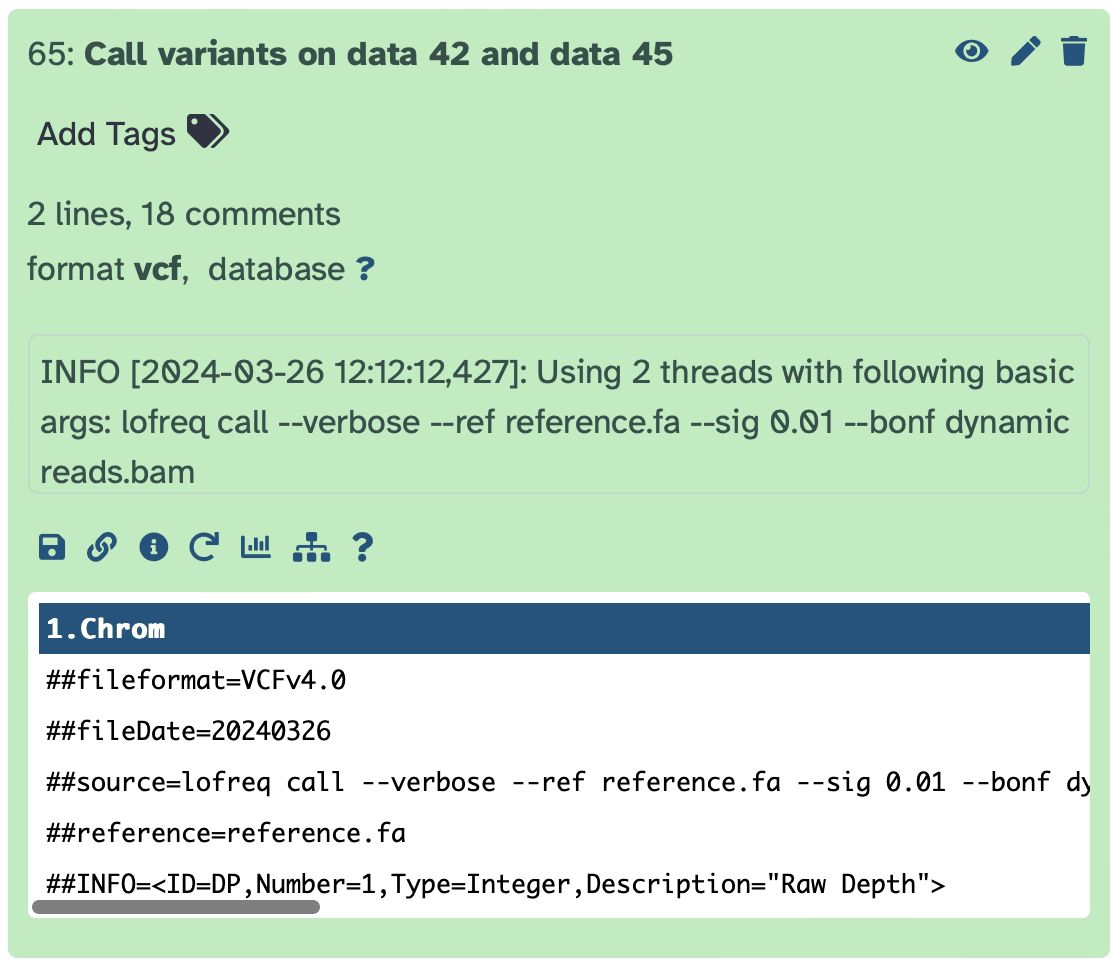The height and width of the screenshot is (968, 1116).
Task: Click the database question mark link
Action: click(x=365, y=269)
